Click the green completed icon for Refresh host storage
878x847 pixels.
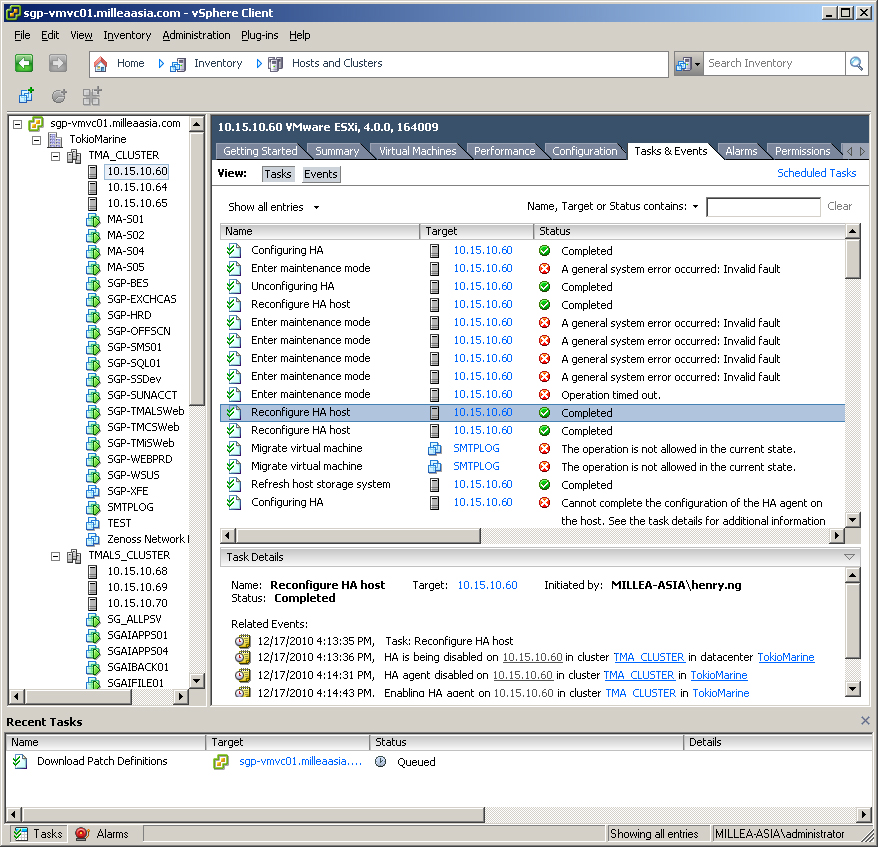tap(544, 485)
